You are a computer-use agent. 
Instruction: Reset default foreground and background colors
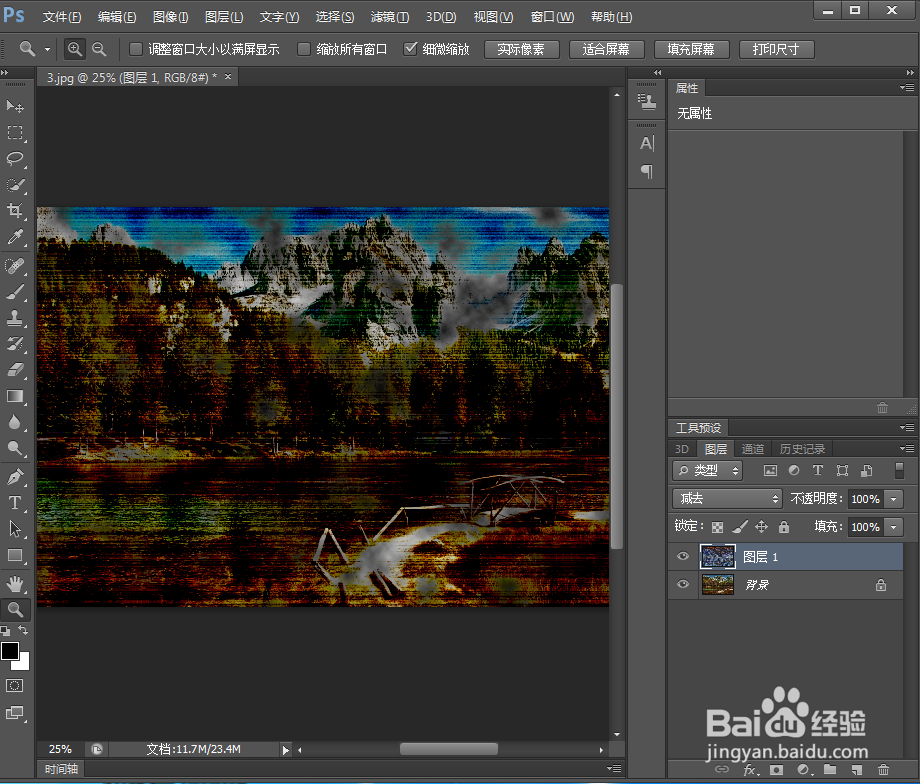[5, 631]
